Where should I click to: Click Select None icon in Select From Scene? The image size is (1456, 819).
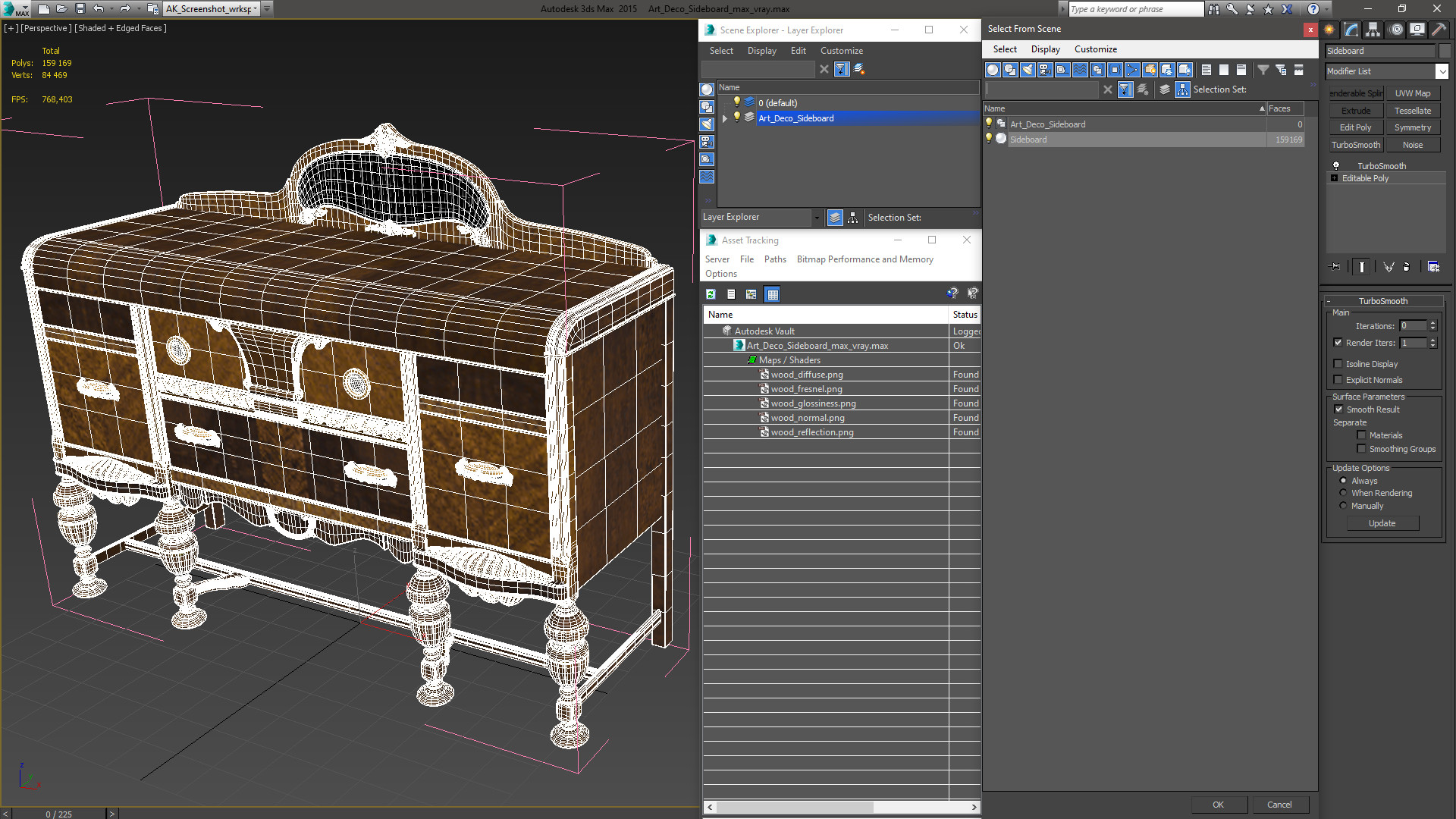pos(1224,70)
